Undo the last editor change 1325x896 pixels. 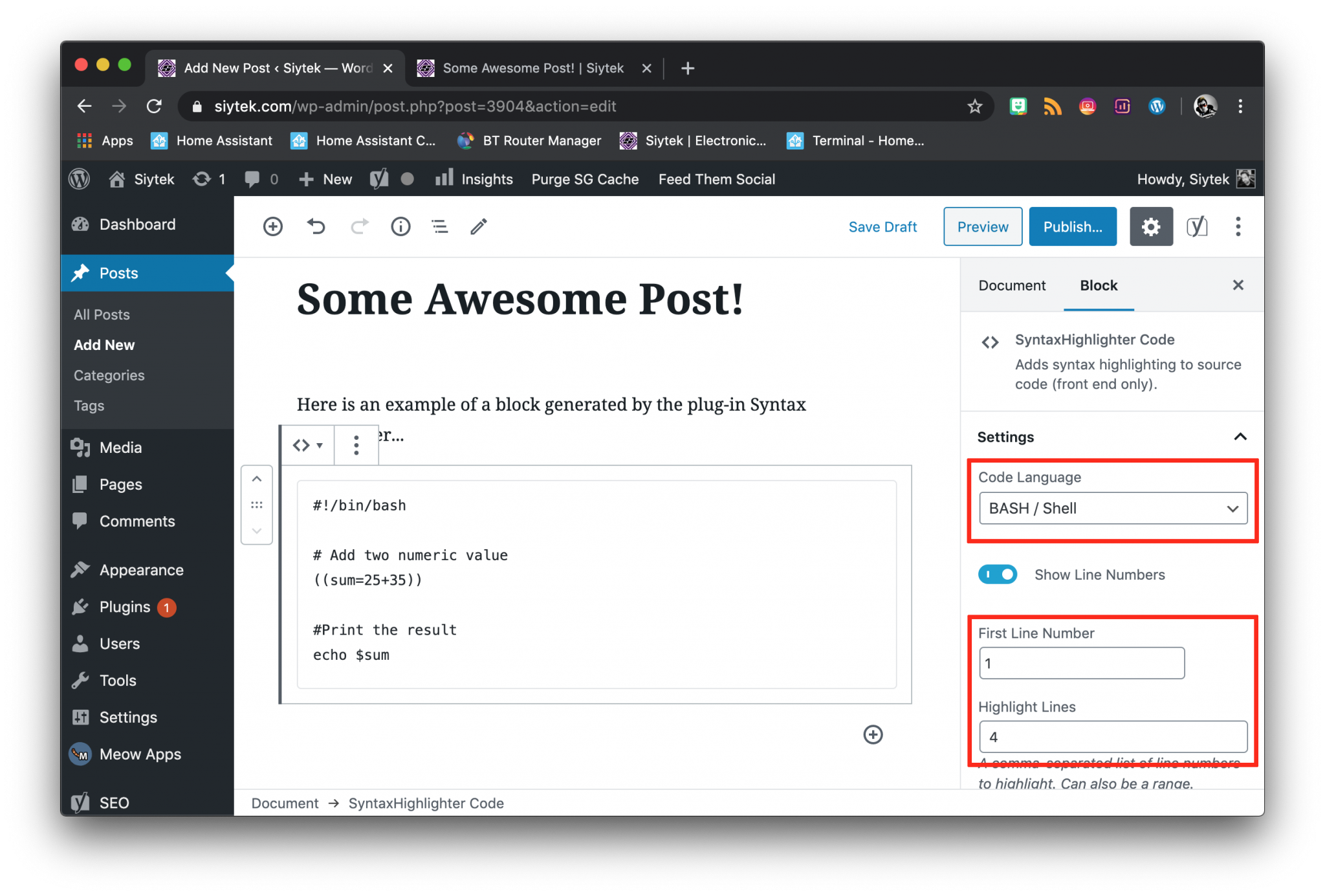[x=316, y=226]
